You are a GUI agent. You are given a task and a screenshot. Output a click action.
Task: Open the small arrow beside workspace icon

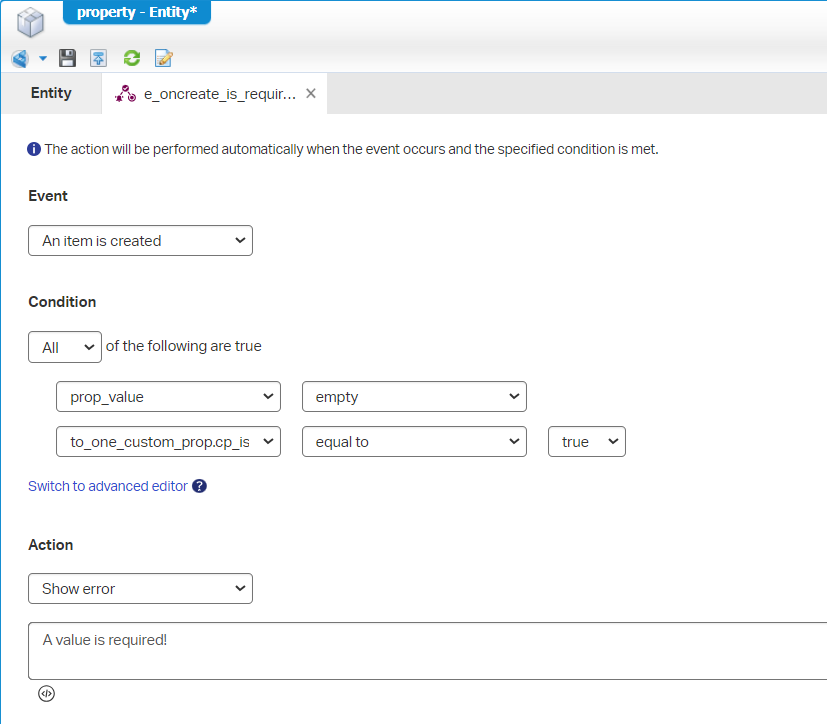coord(43,58)
